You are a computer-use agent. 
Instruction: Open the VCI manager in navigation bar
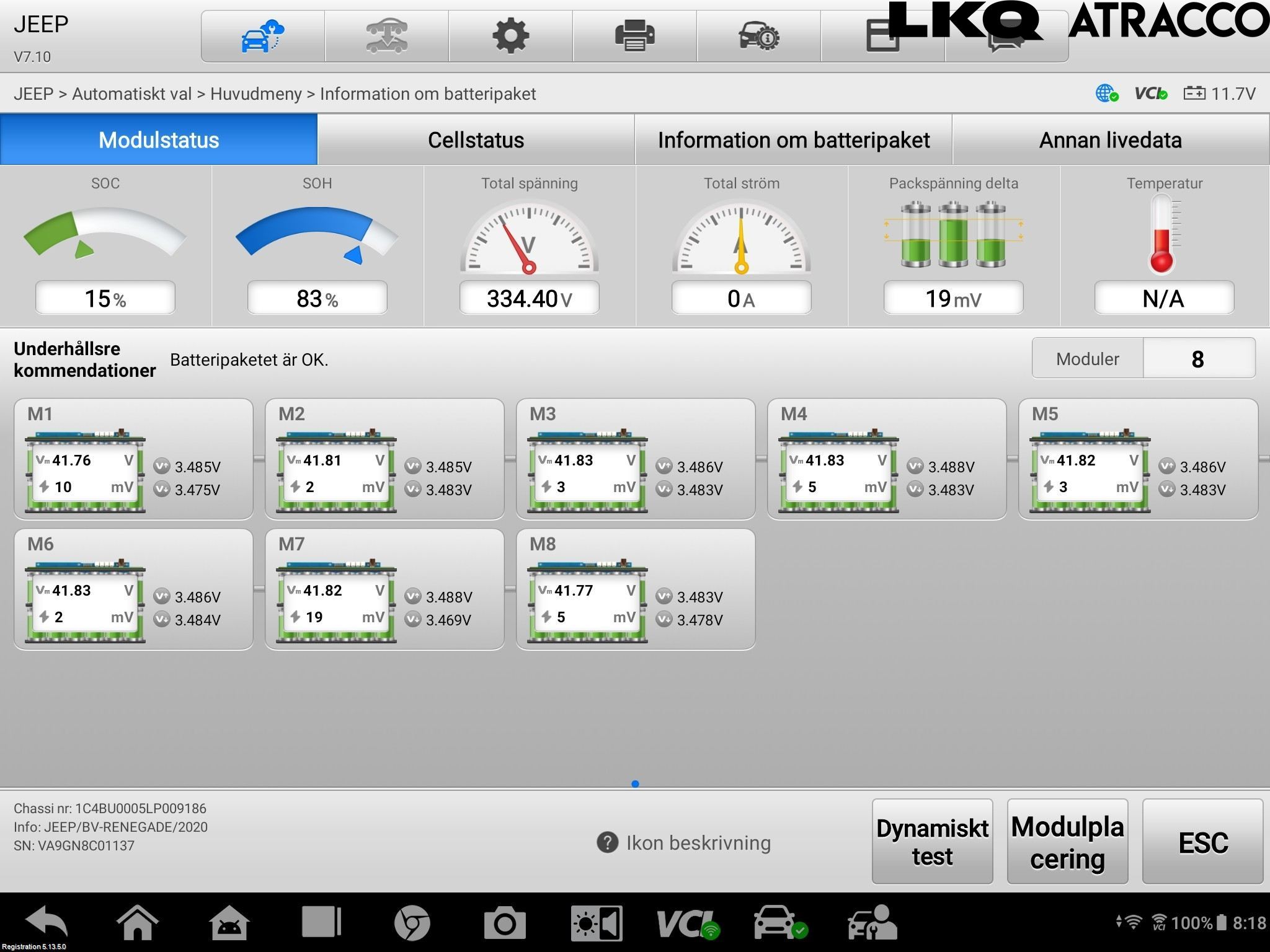click(688, 923)
